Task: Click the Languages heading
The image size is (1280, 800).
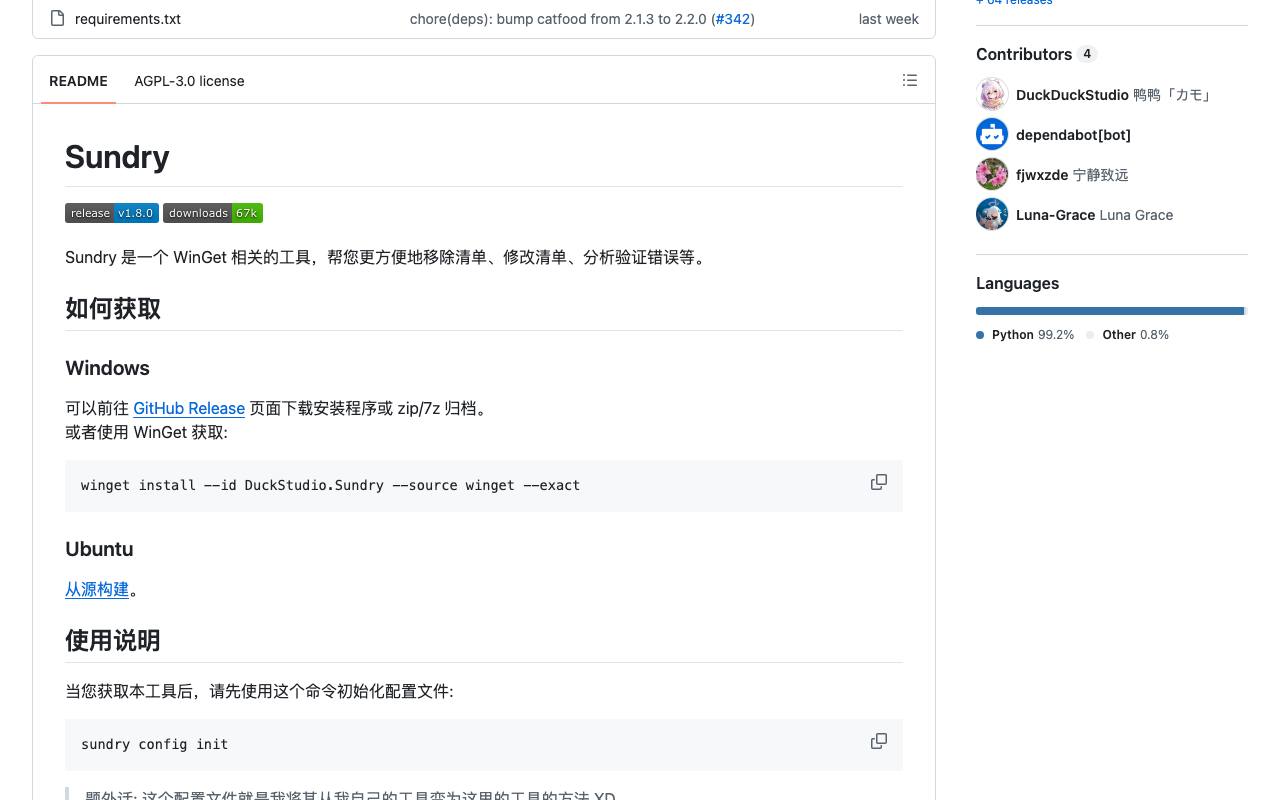Action: pos(1017,283)
